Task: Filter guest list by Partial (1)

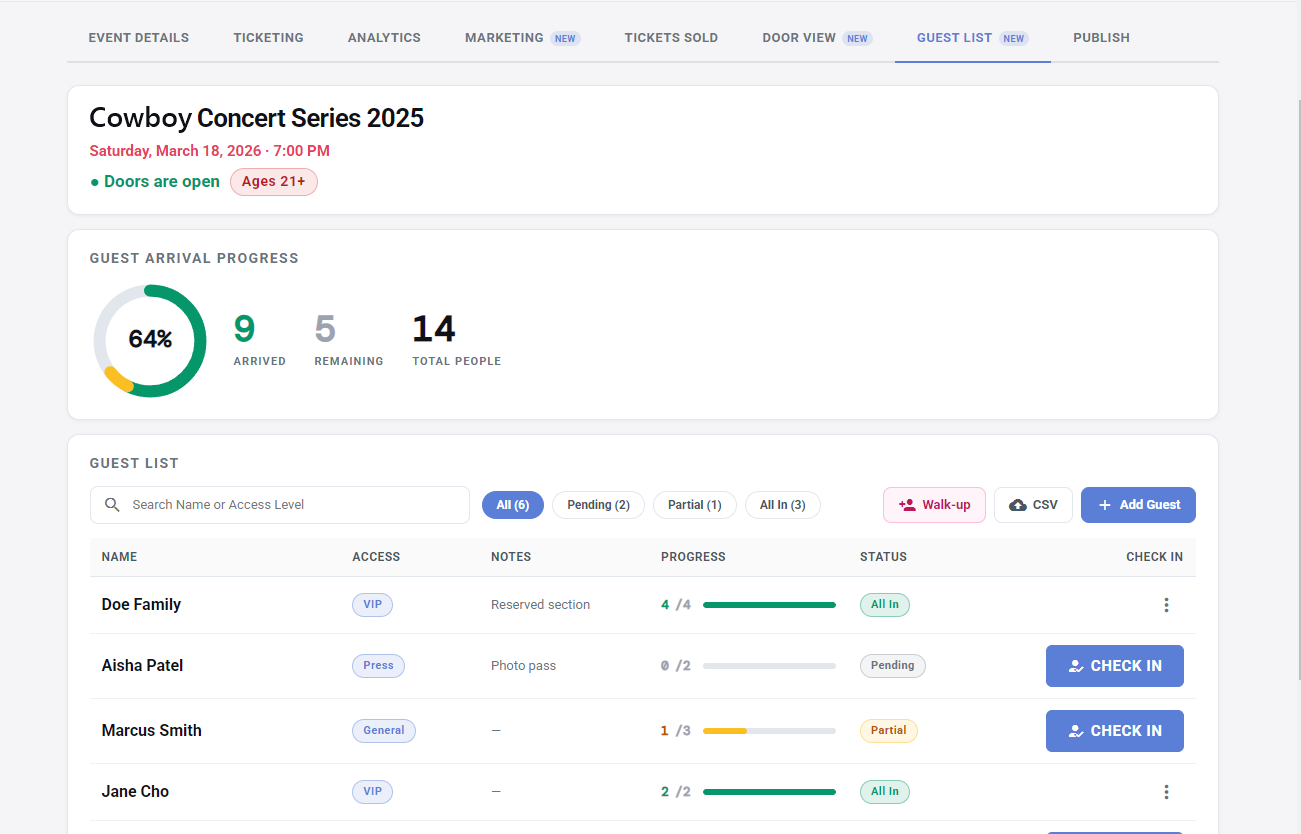Action: [x=694, y=505]
